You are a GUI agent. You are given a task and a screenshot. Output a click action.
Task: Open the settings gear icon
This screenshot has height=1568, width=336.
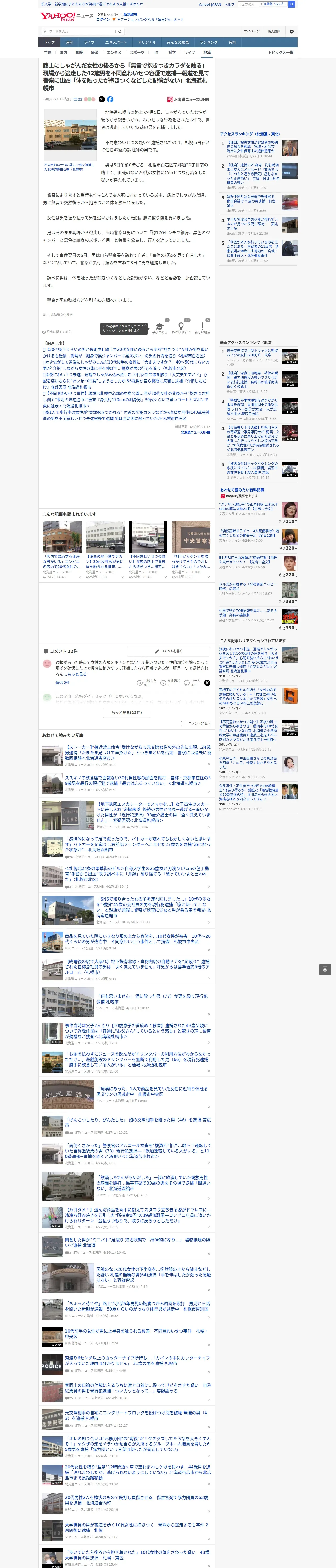[292, 32]
